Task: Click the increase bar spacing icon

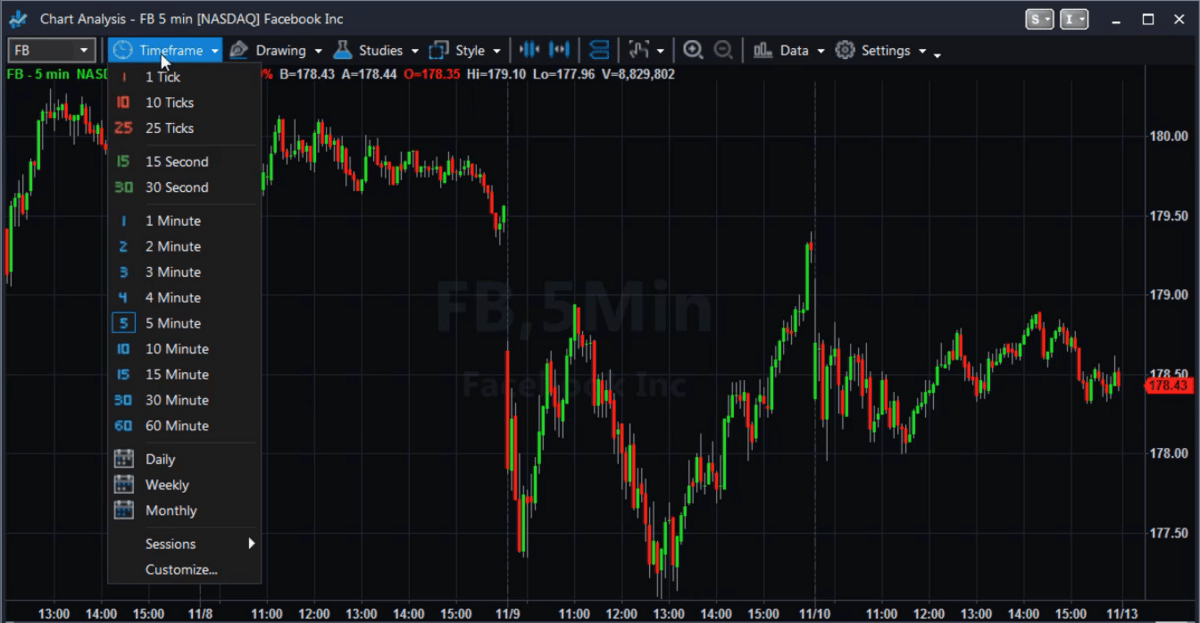Action: coord(559,50)
